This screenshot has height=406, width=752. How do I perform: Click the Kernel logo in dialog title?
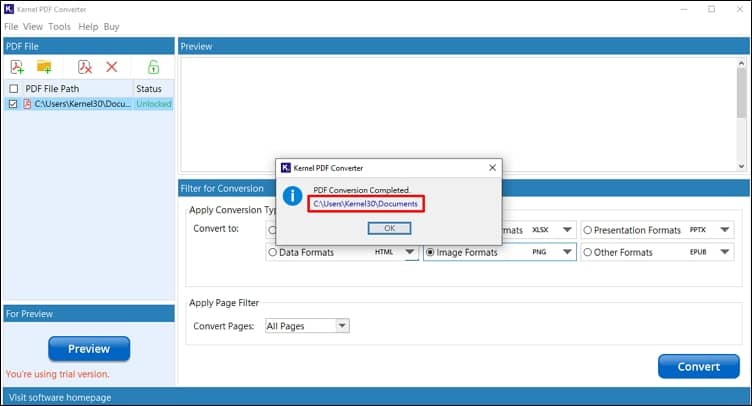tap(286, 168)
